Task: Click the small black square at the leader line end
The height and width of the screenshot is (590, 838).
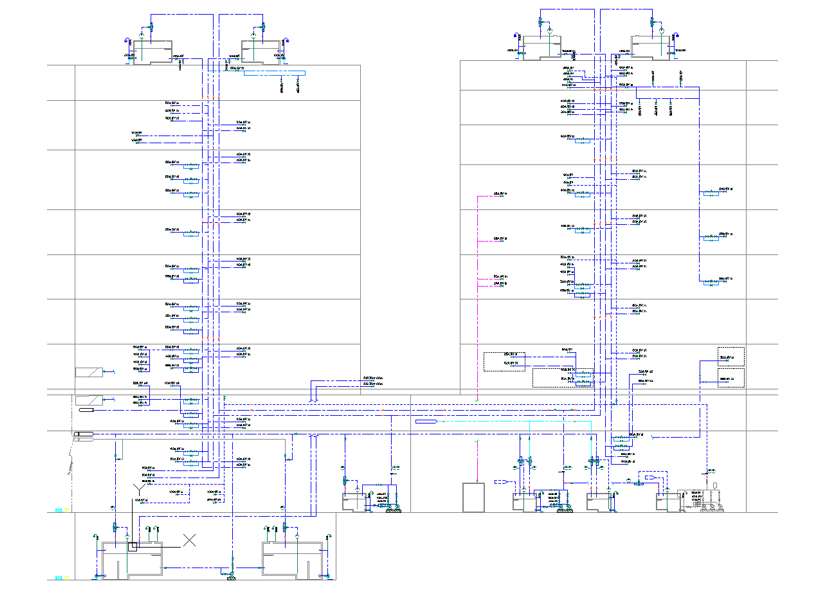Action: 133,547
